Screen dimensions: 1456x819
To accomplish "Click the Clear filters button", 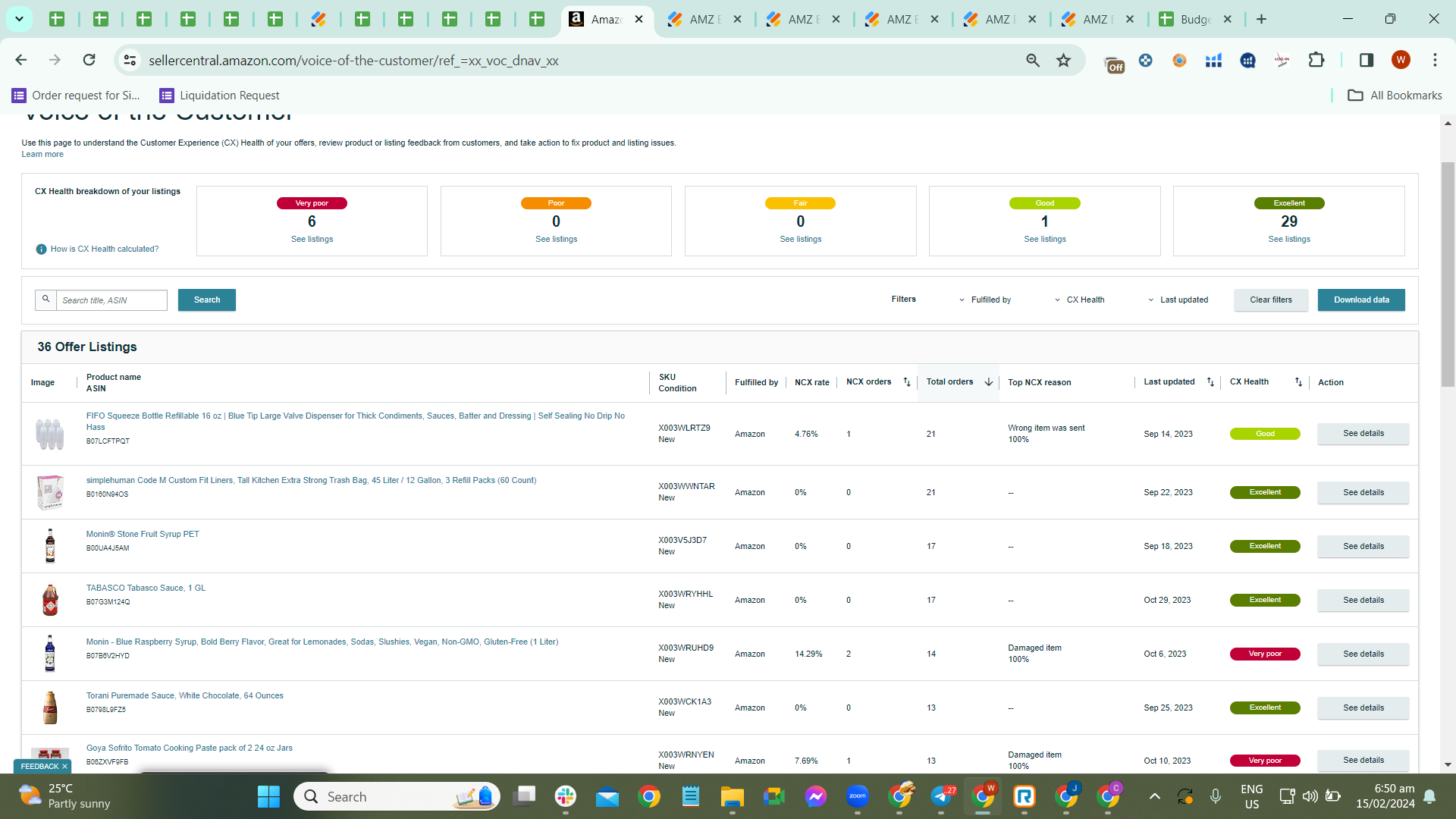I will (1271, 300).
